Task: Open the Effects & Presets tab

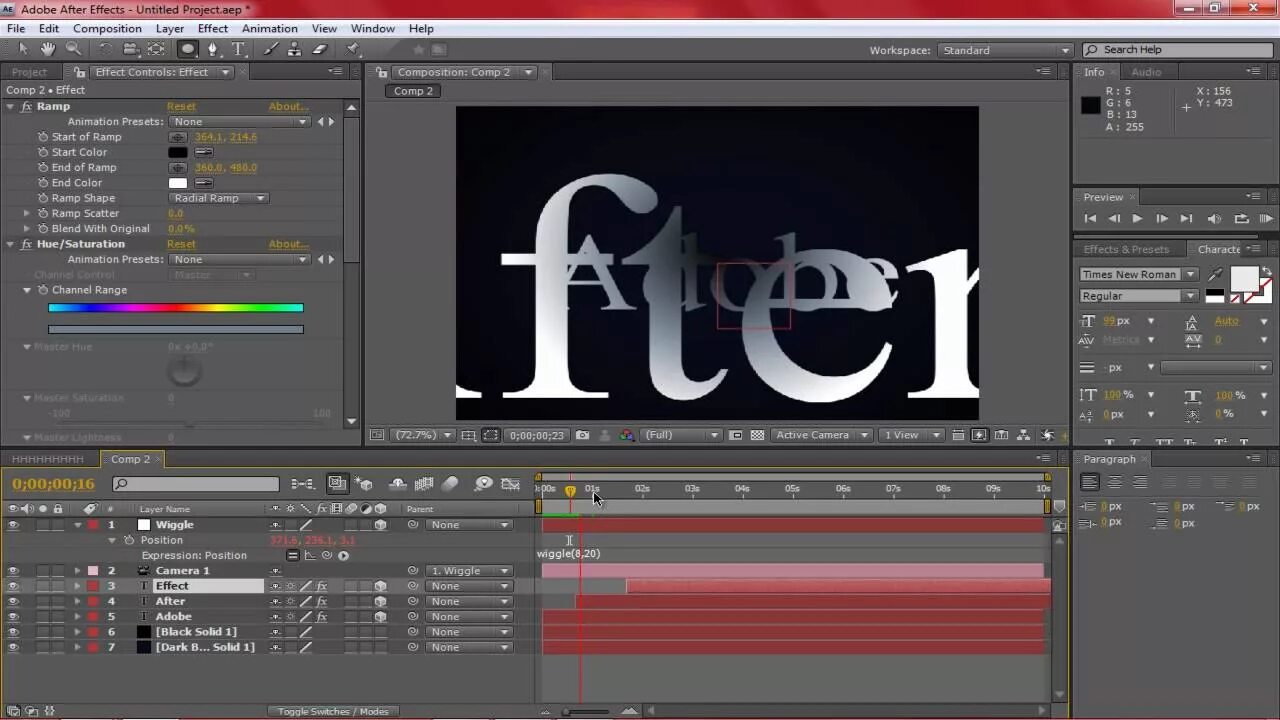Action: [x=1126, y=249]
